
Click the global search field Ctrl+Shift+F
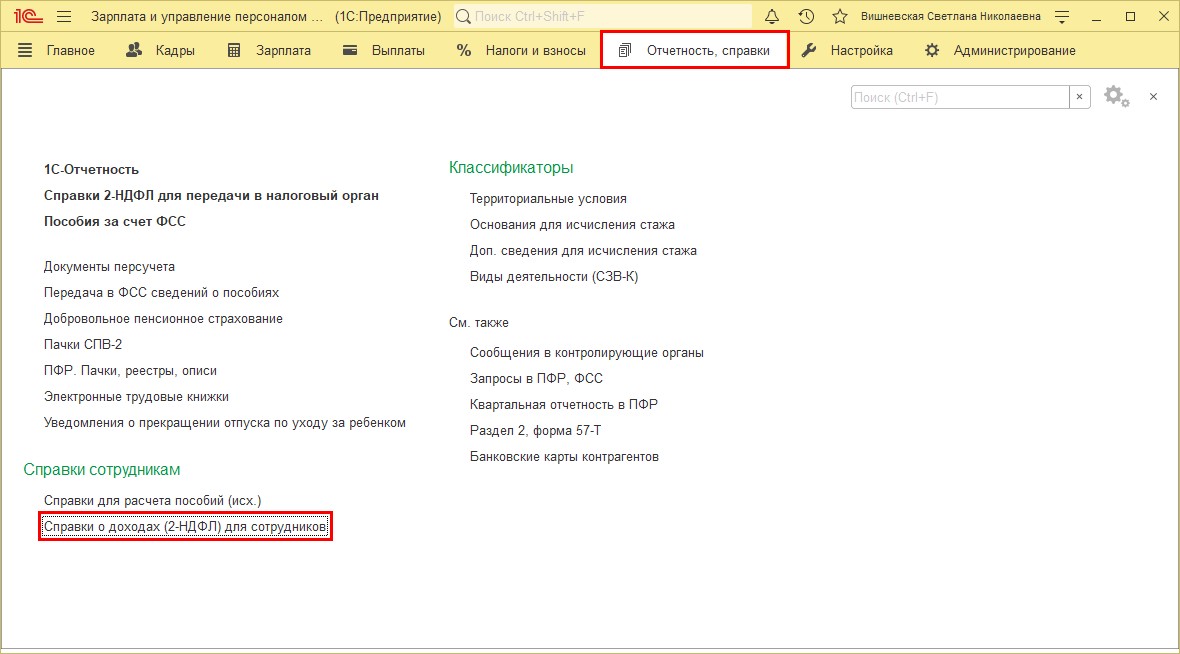603,16
